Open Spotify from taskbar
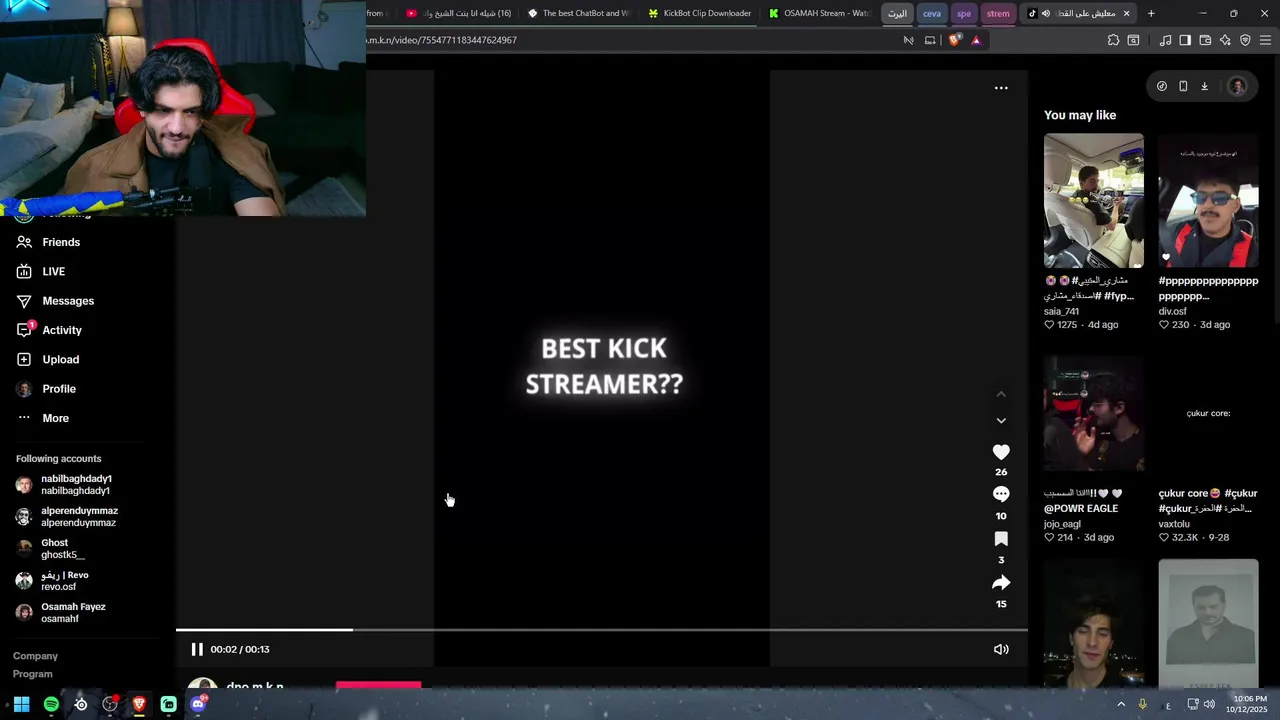The image size is (1280, 720). (x=51, y=704)
